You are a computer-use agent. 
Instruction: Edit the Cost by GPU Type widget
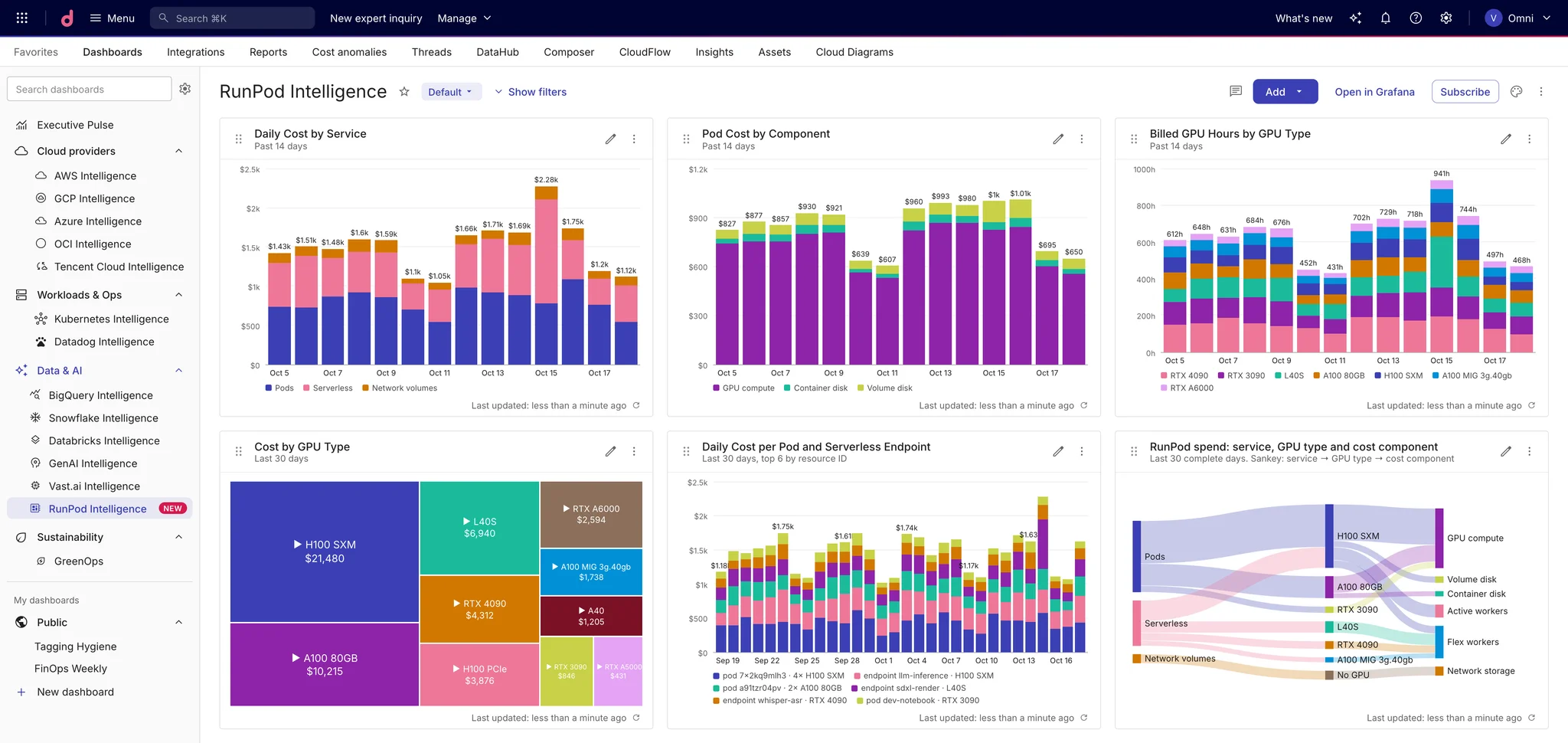tap(610, 451)
